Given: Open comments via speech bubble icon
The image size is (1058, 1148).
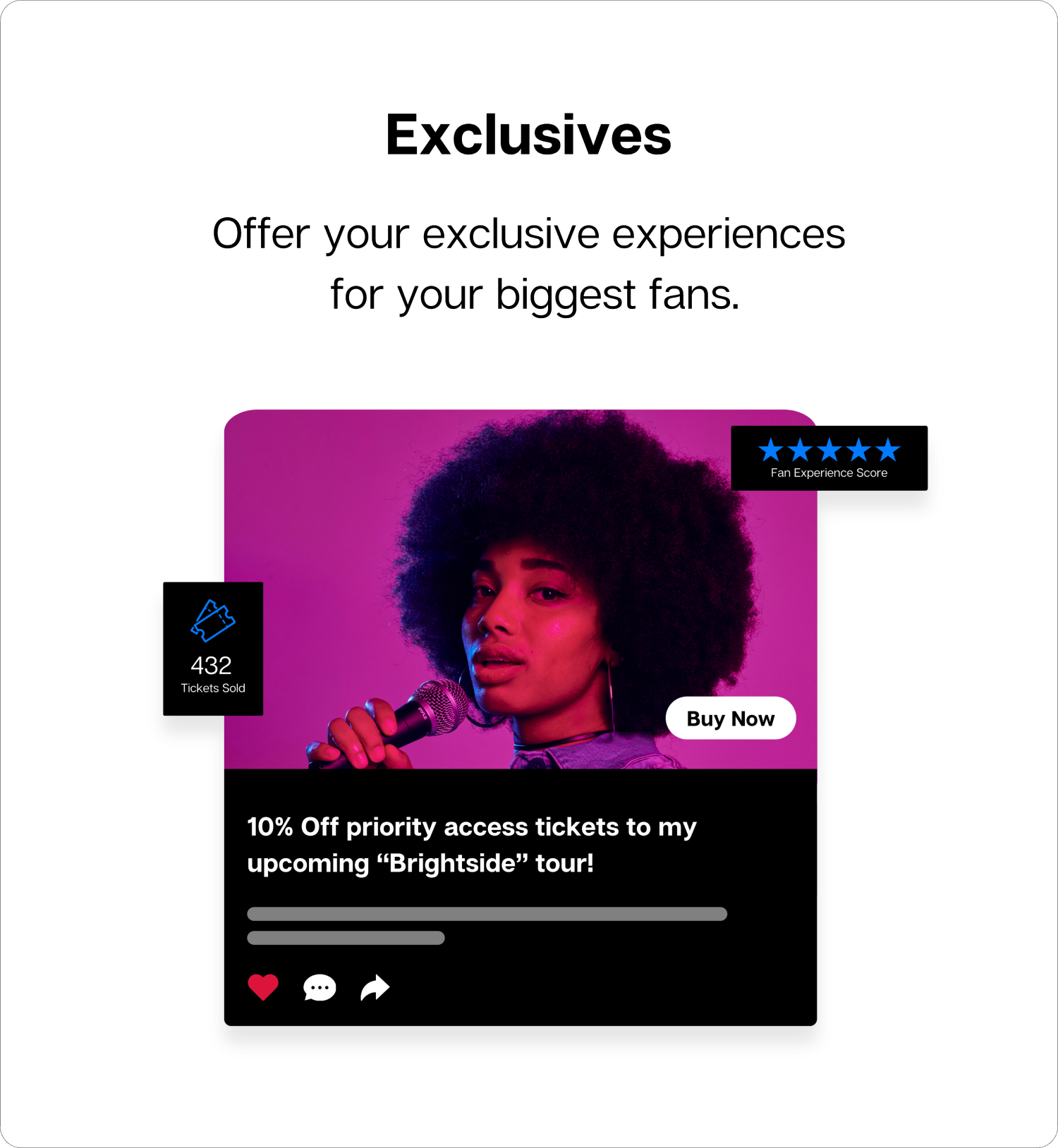Looking at the screenshot, I should [320, 987].
